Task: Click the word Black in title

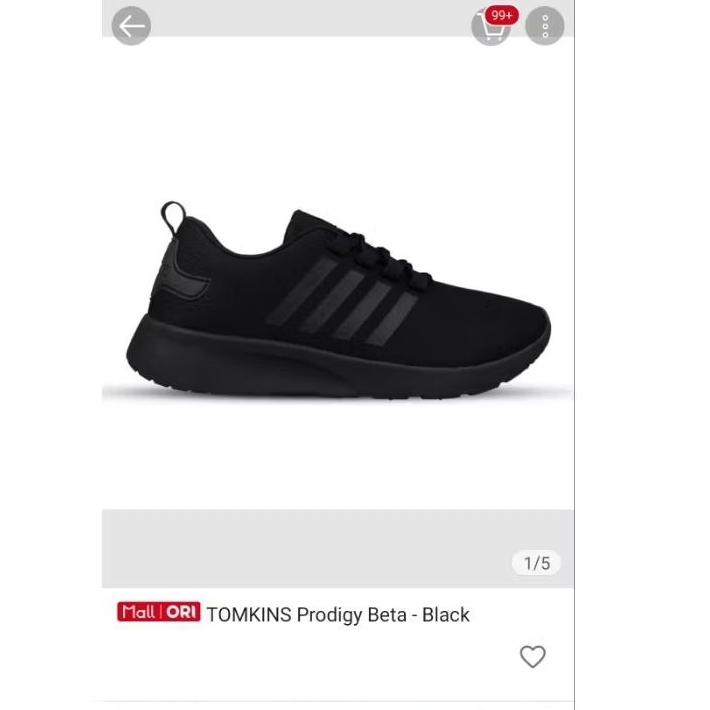Action: pyautogui.click(x=446, y=615)
